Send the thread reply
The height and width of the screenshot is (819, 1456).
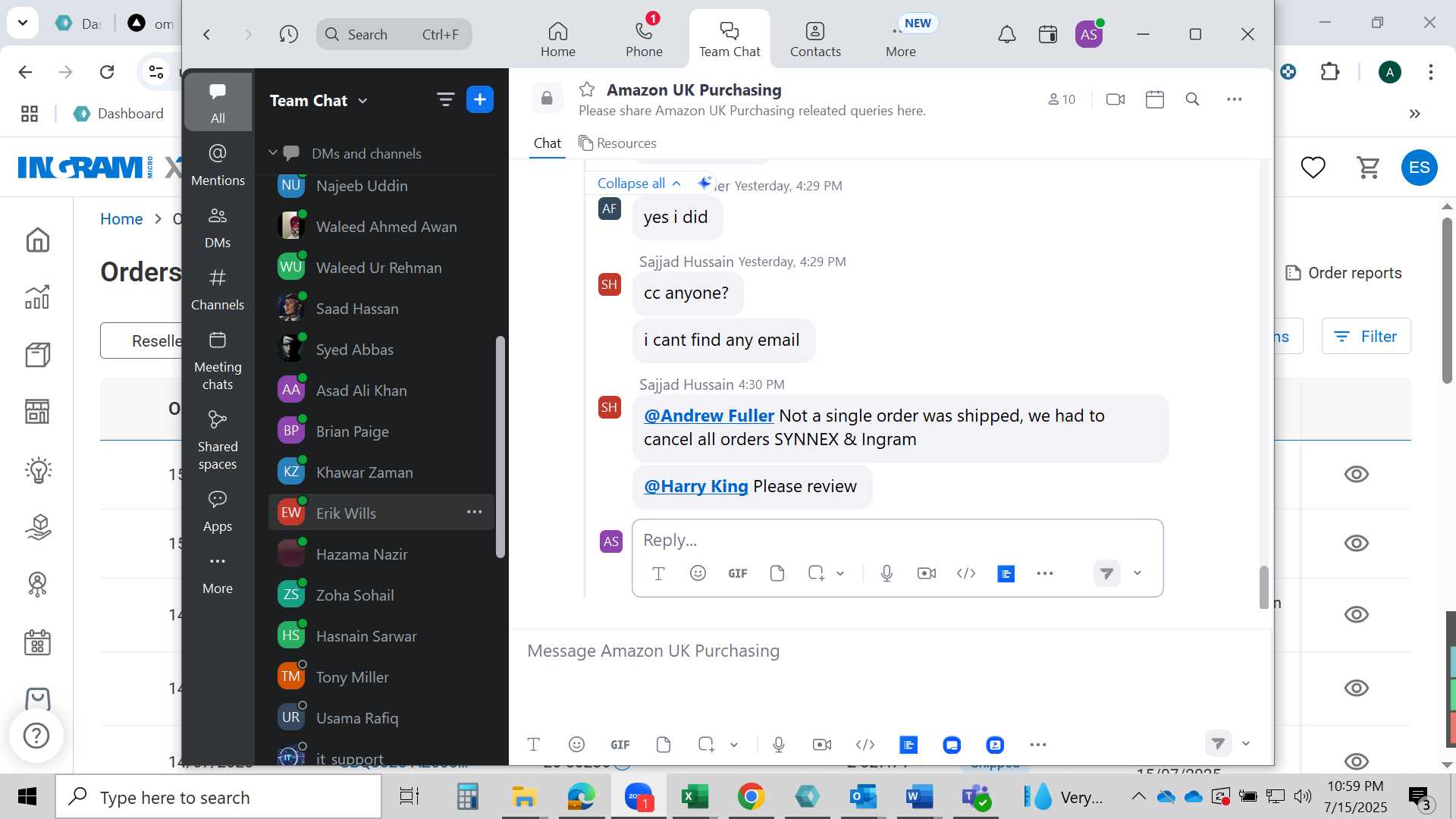(1106, 573)
